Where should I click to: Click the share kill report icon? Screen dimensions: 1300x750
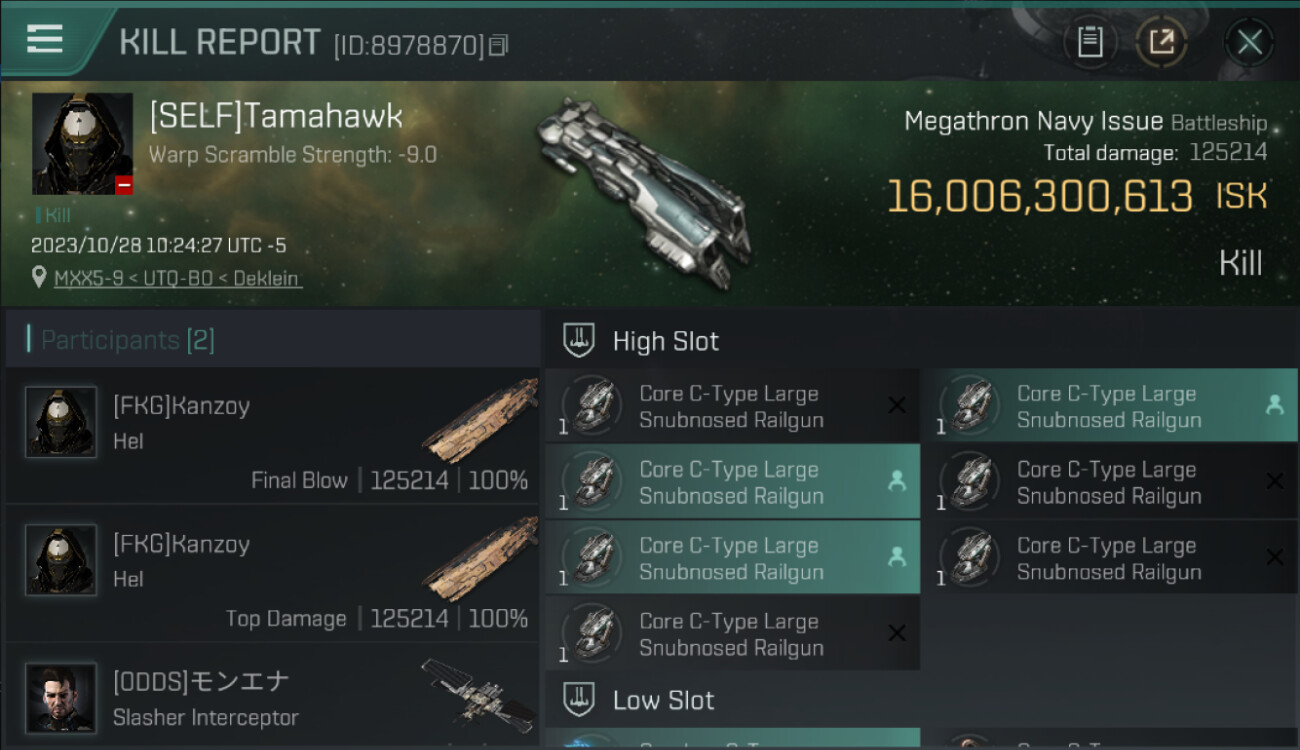click(1161, 42)
